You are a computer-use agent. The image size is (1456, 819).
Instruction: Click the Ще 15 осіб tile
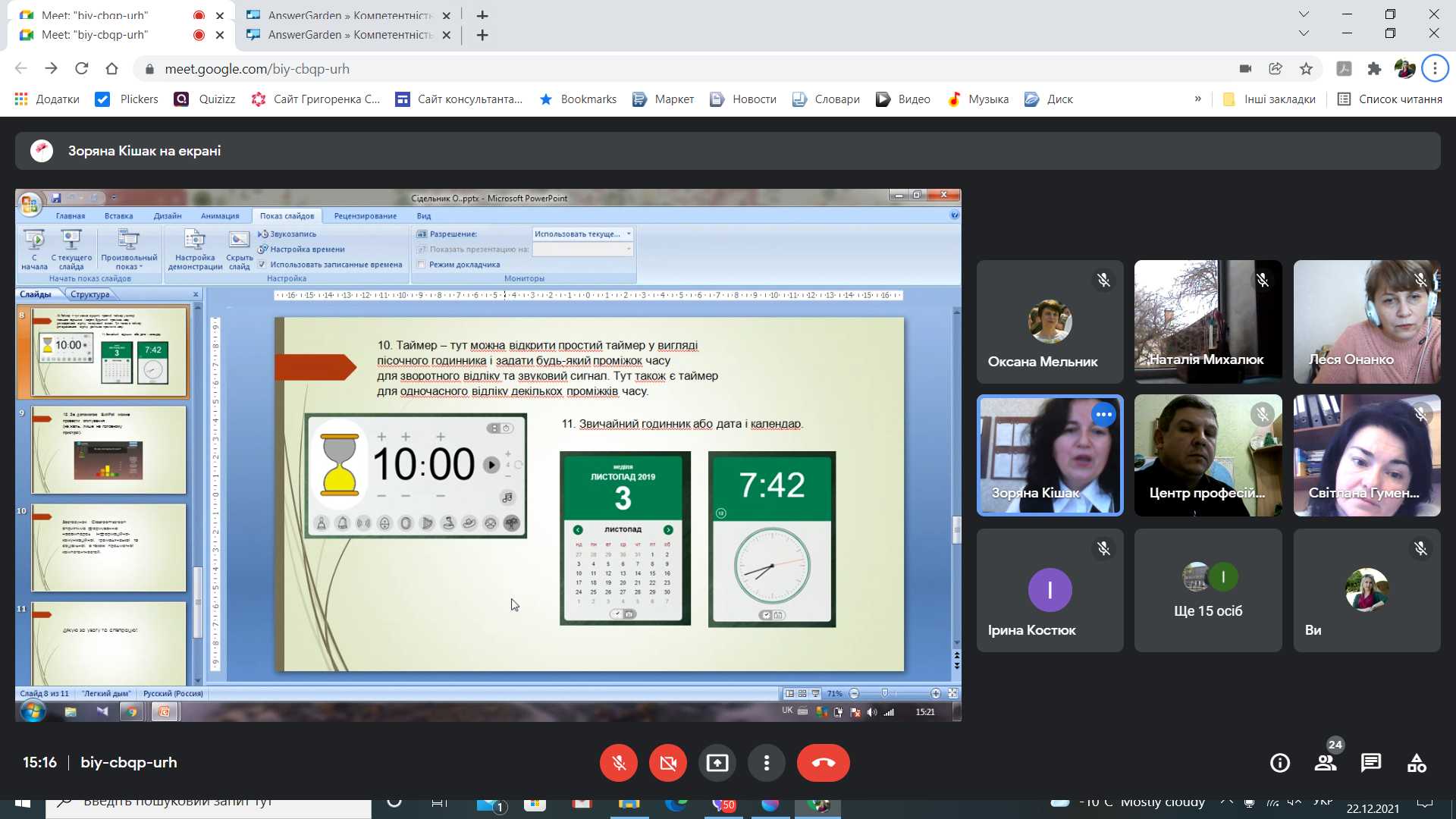pyautogui.click(x=1207, y=591)
